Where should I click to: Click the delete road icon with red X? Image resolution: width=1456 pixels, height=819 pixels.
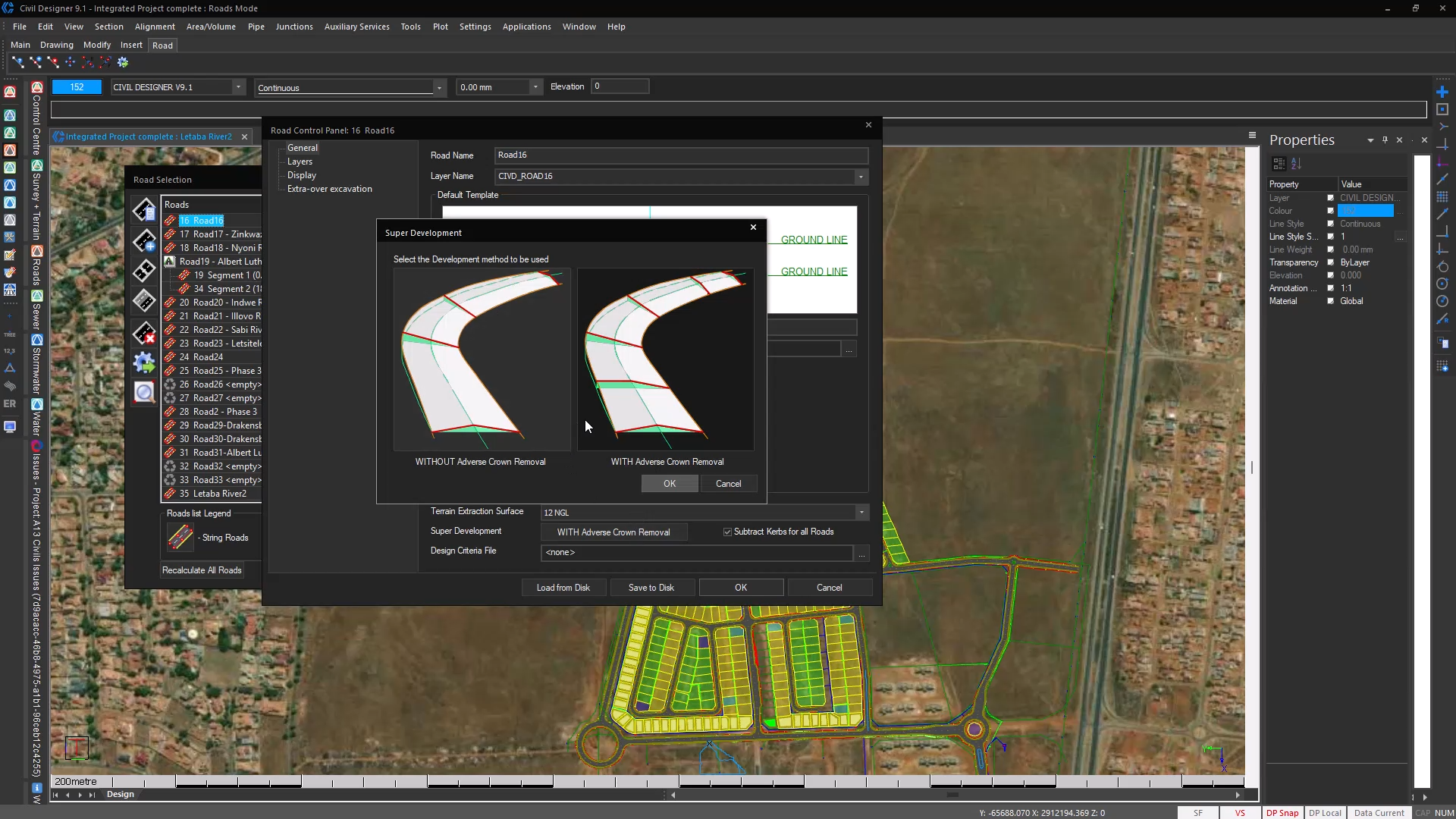pos(144,333)
